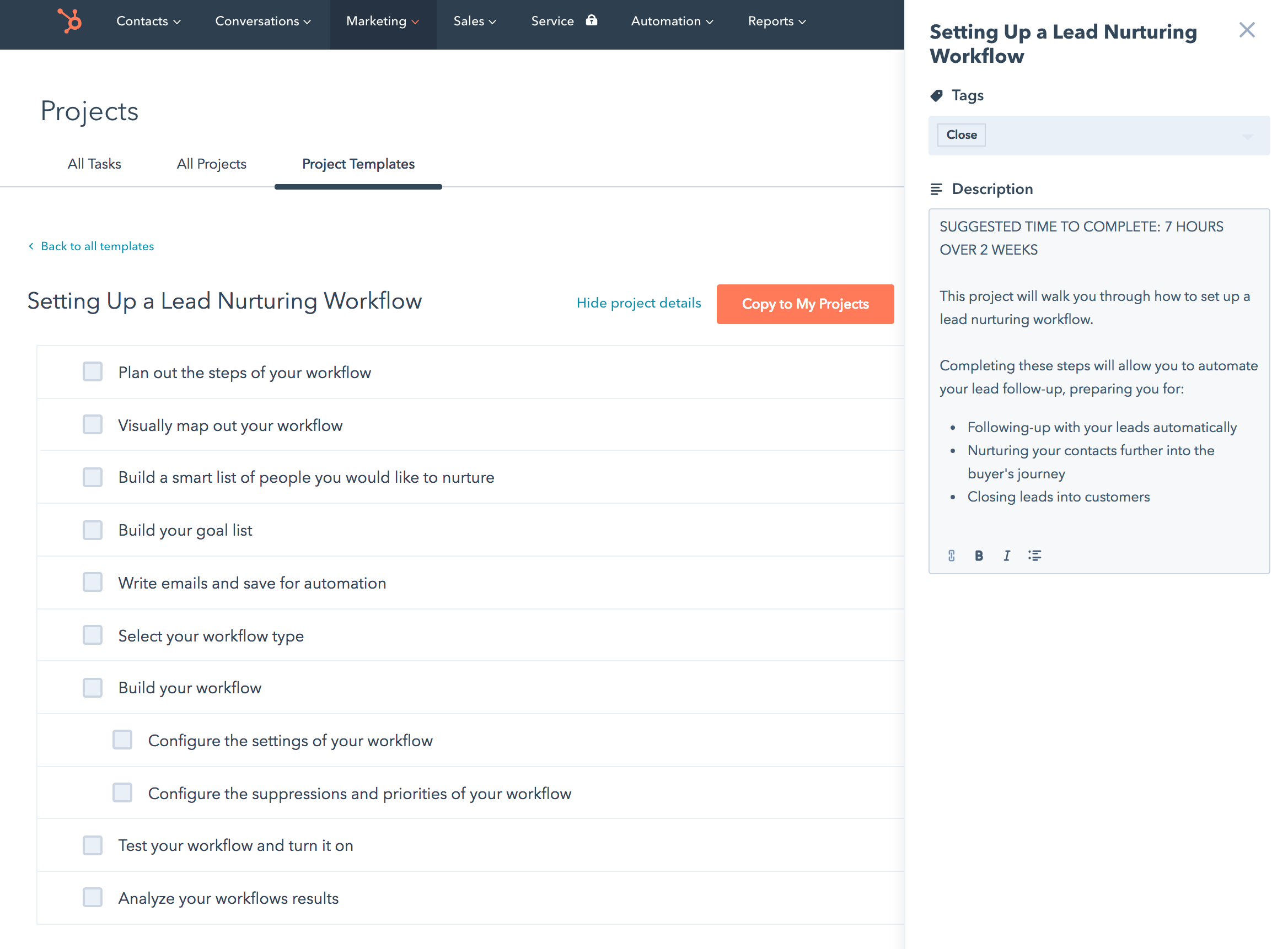Toggle bold in the description editor
1288x949 pixels.
pyautogui.click(x=979, y=555)
